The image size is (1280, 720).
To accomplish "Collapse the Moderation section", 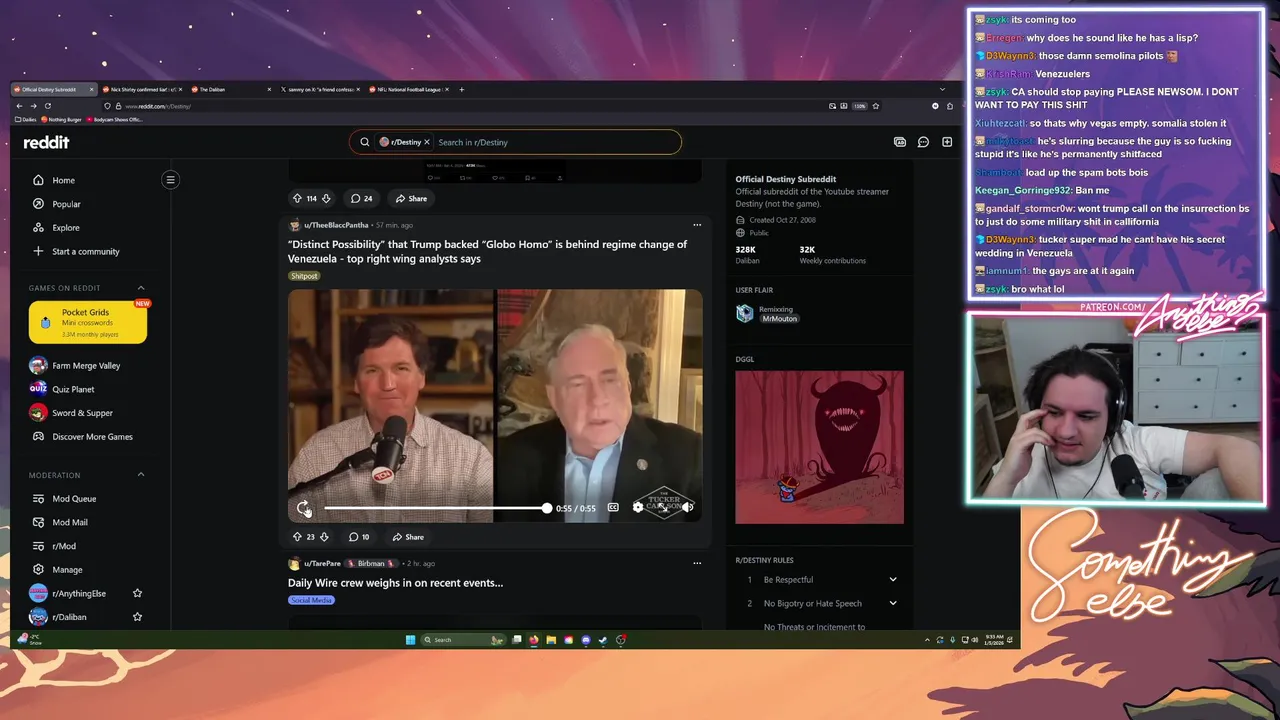I will 140,475.
